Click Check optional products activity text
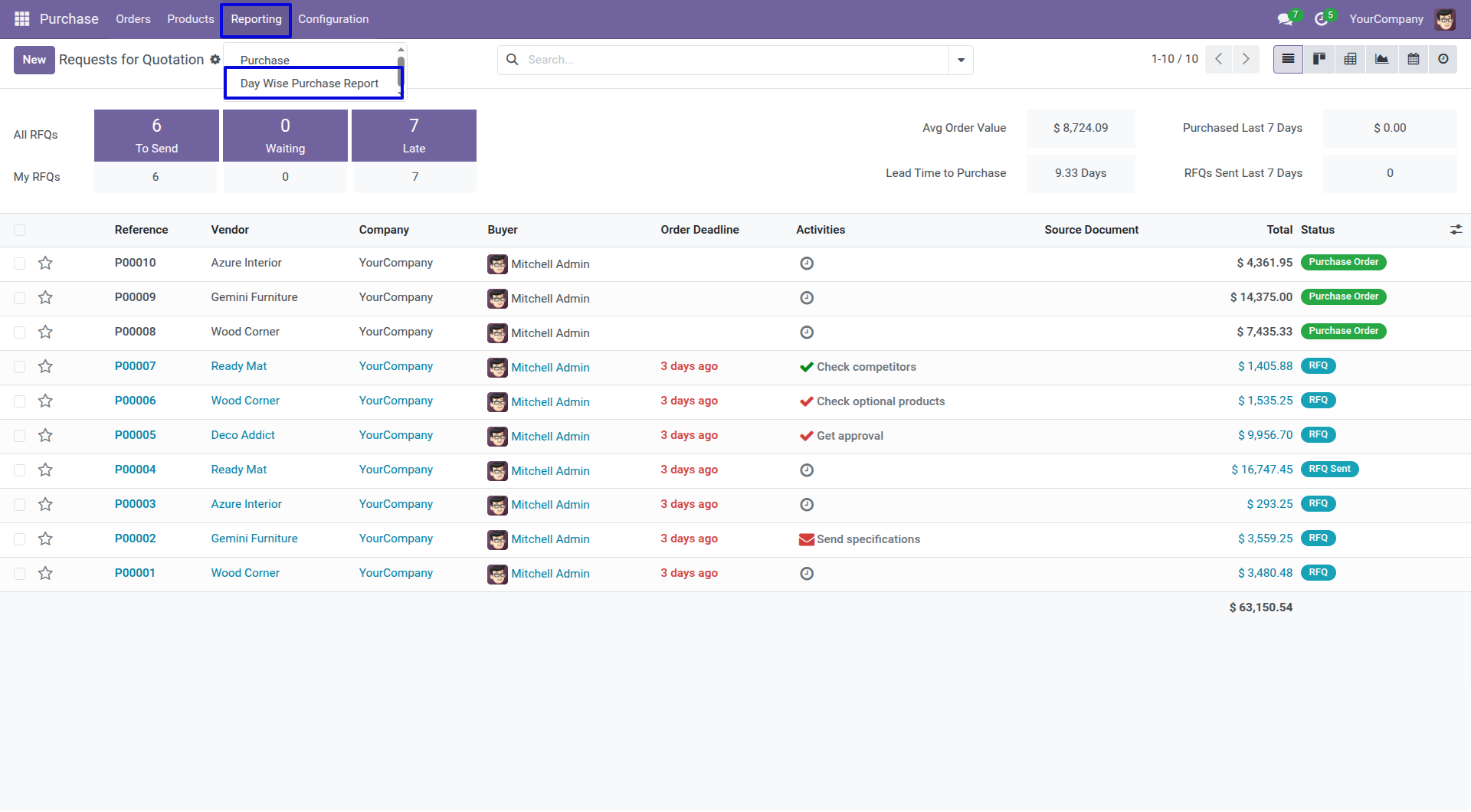 880,401
